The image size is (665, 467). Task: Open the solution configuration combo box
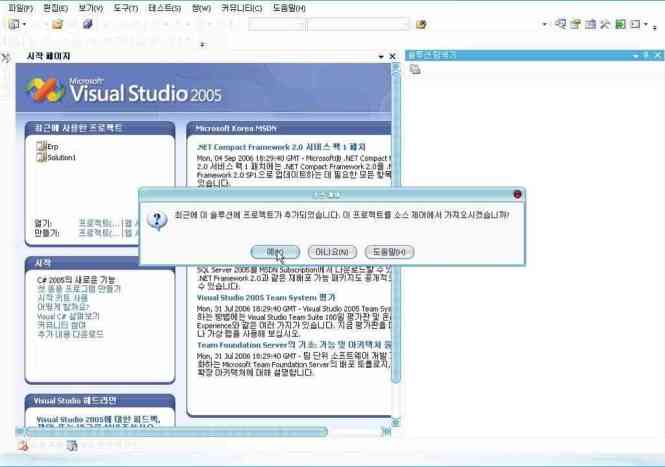pyautogui.click(x=277, y=25)
